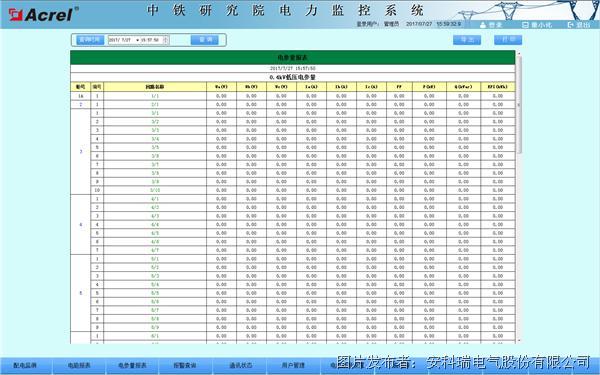Click the 编号 column header
This screenshot has height=375, width=600.
tap(97, 87)
